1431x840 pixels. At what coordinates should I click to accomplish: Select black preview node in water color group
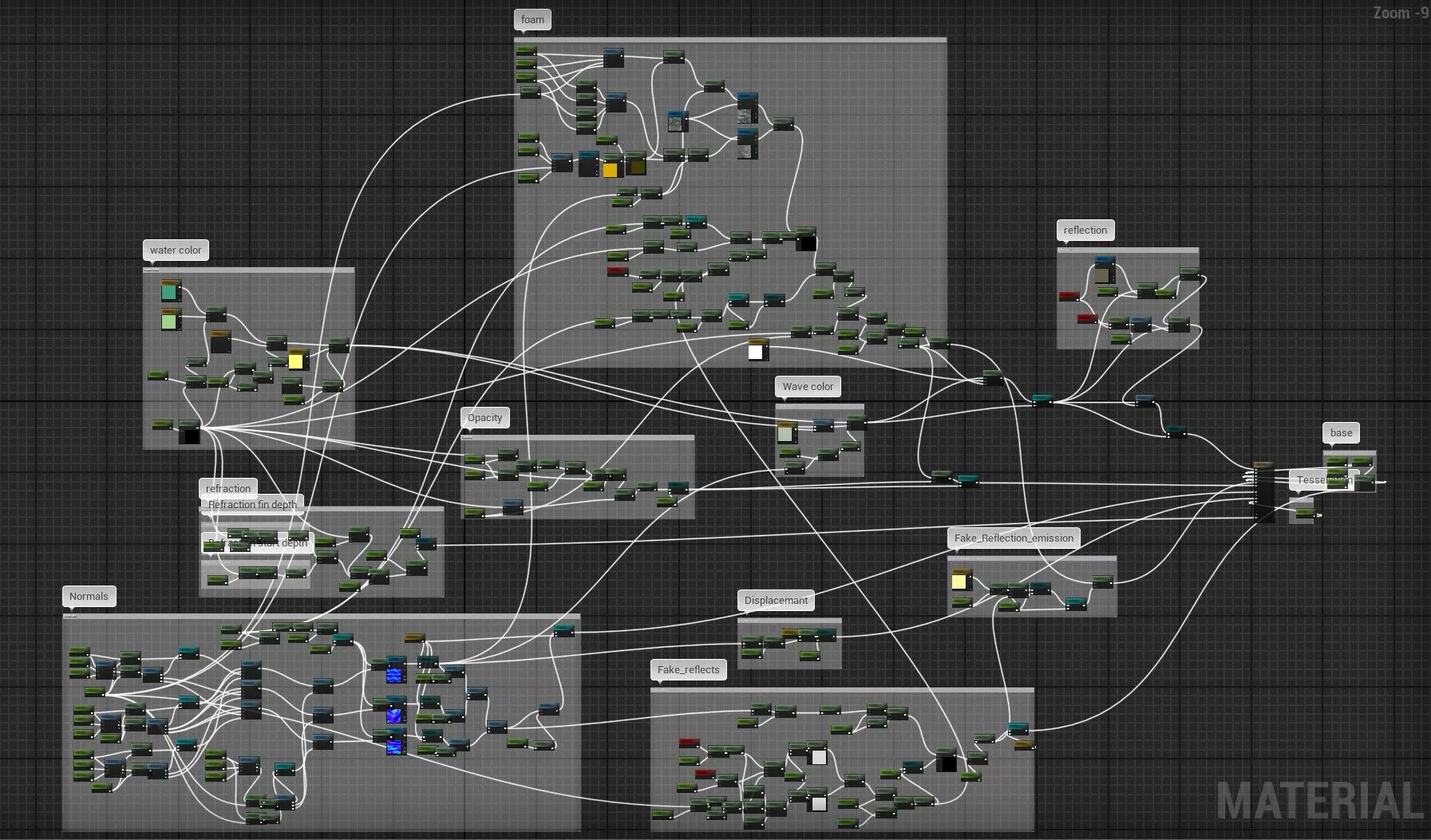[189, 432]
